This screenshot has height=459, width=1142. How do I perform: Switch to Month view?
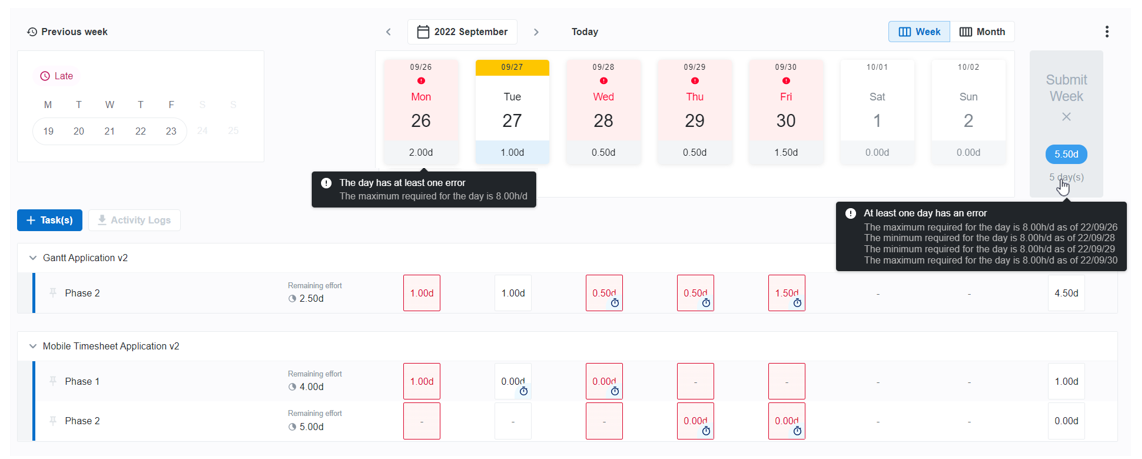[x=982, y=32]
